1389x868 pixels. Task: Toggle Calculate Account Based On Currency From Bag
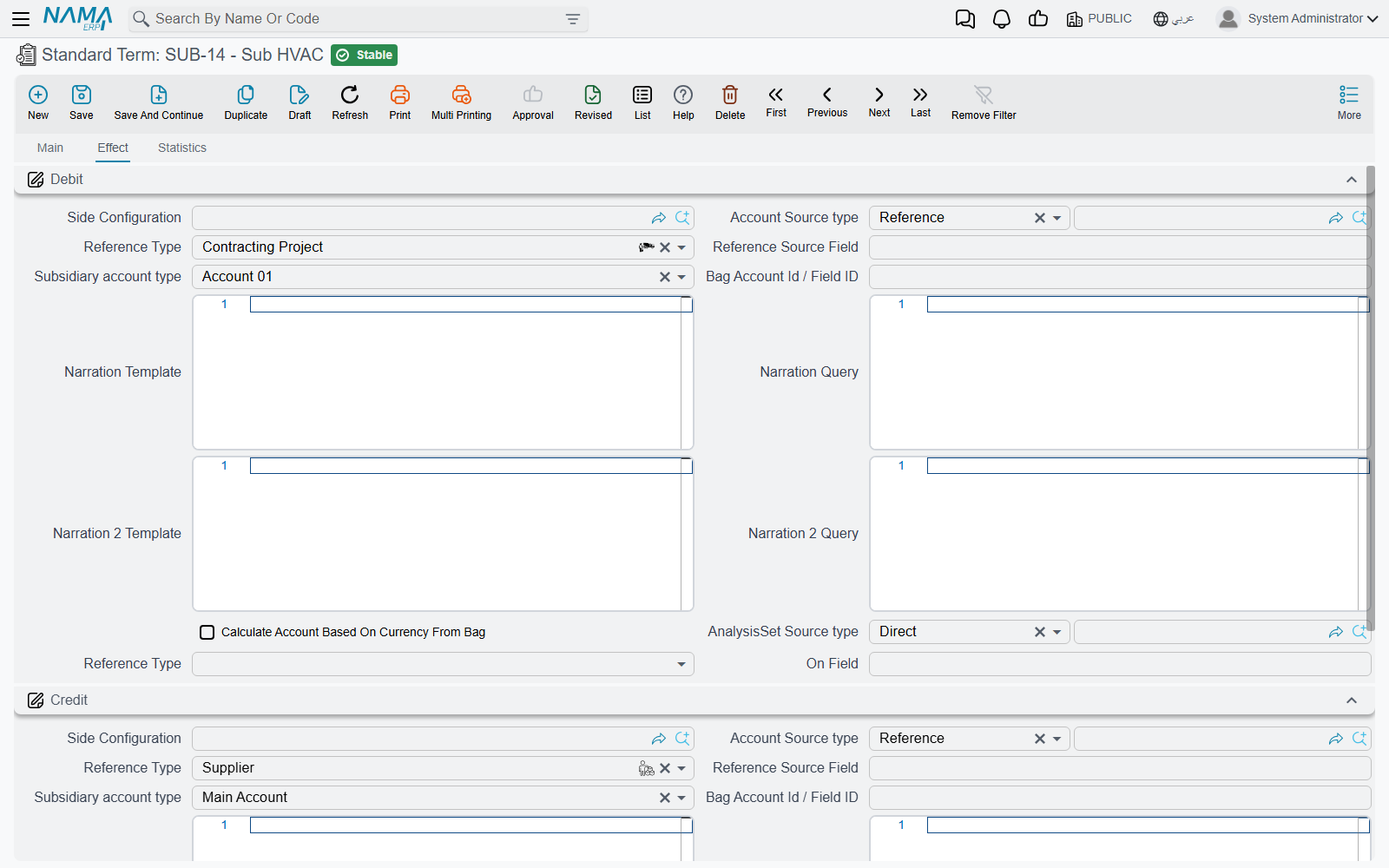[x=207, y=632]
